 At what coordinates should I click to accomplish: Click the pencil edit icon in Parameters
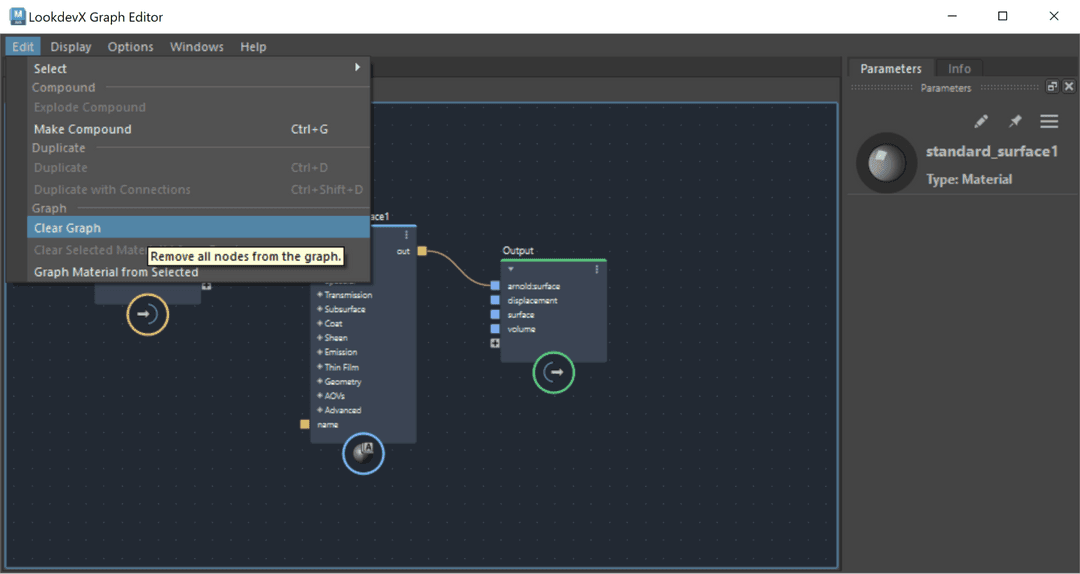(x=981, y=121)
